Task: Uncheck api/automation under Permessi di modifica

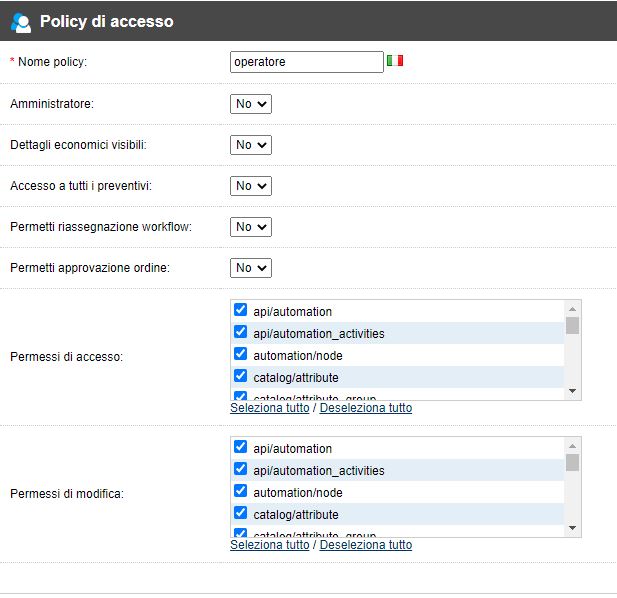Action: click(240, 447)
